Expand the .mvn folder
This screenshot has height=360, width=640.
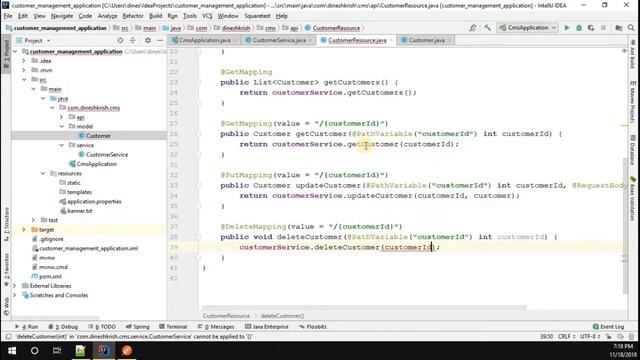tap(24, 70)
